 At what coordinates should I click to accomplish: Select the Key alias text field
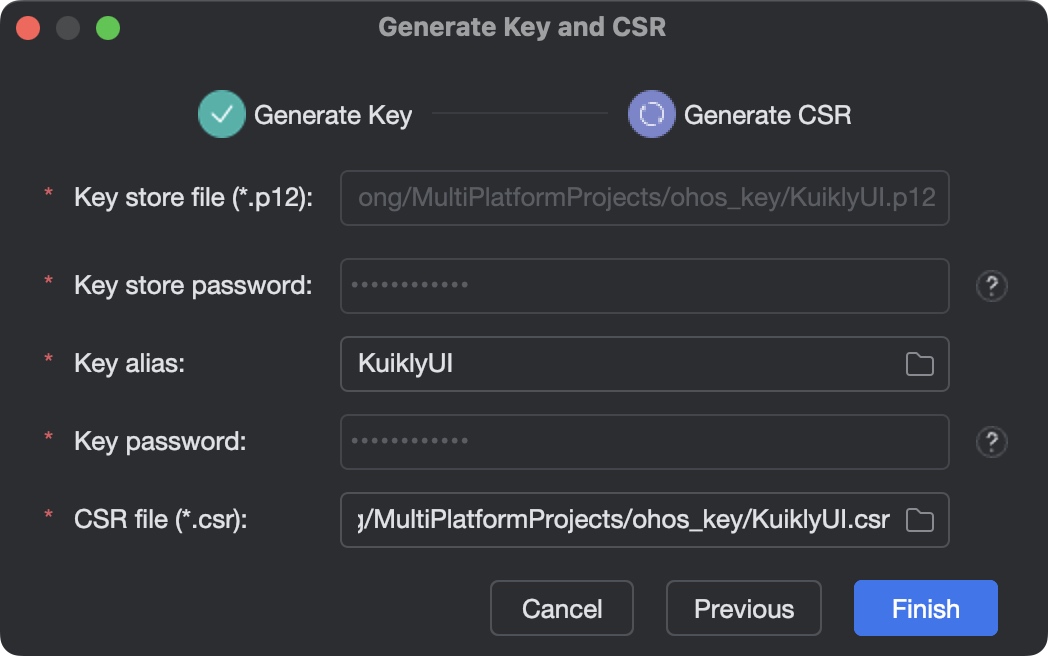coord(620,364)
